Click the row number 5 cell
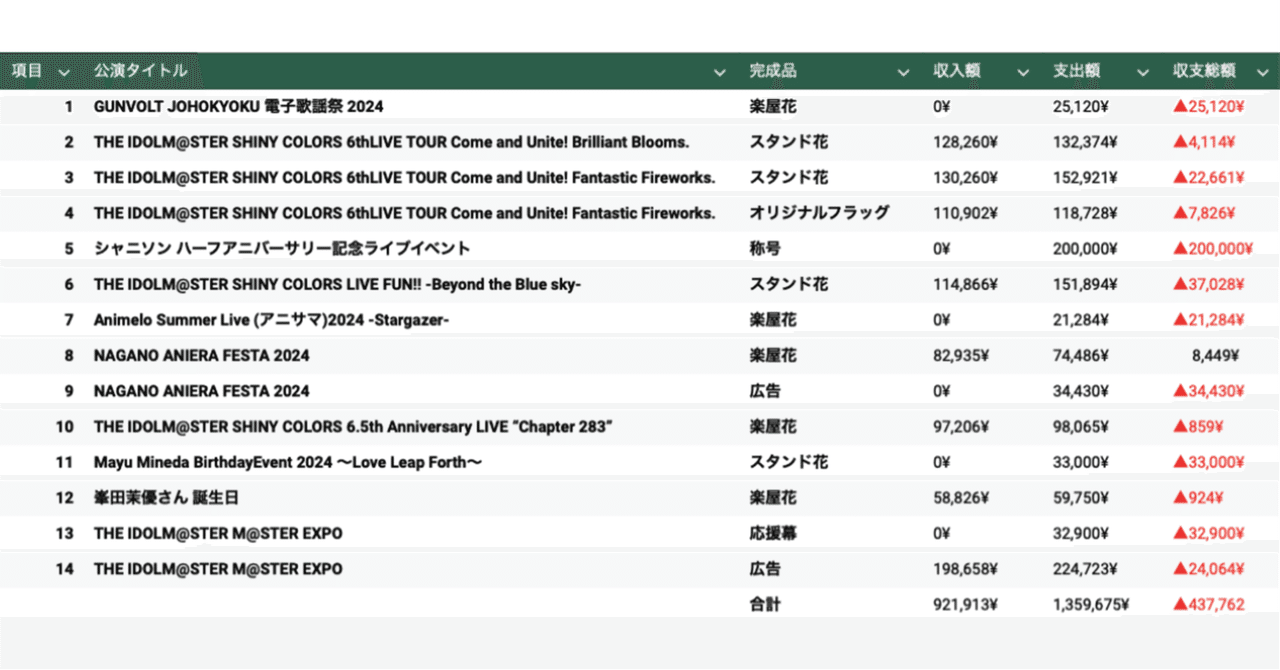Image resolution: width=1280 pixels, height=670 pixels. click(x=69, y=248)
